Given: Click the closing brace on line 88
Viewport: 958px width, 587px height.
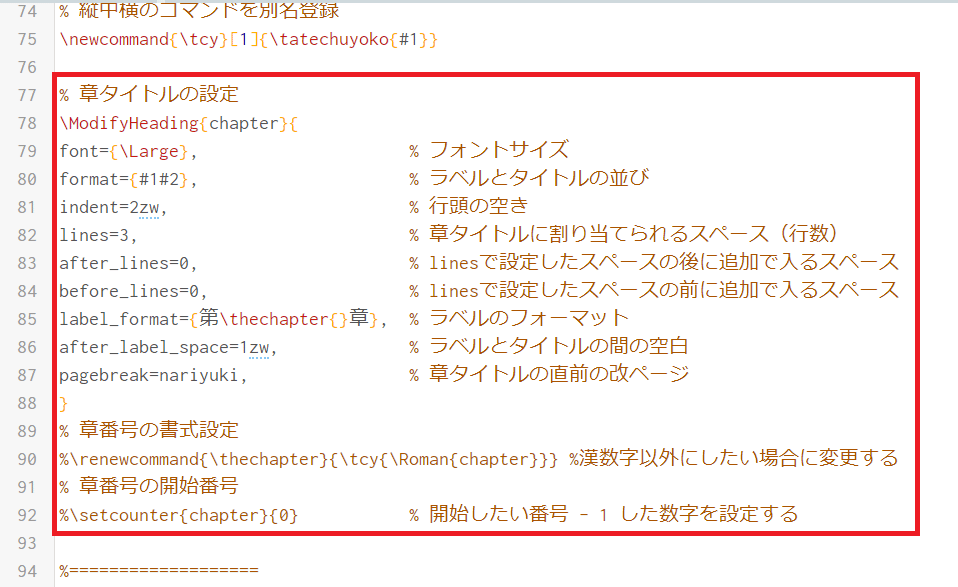Looking at the screenshot, I should (63, 404).
